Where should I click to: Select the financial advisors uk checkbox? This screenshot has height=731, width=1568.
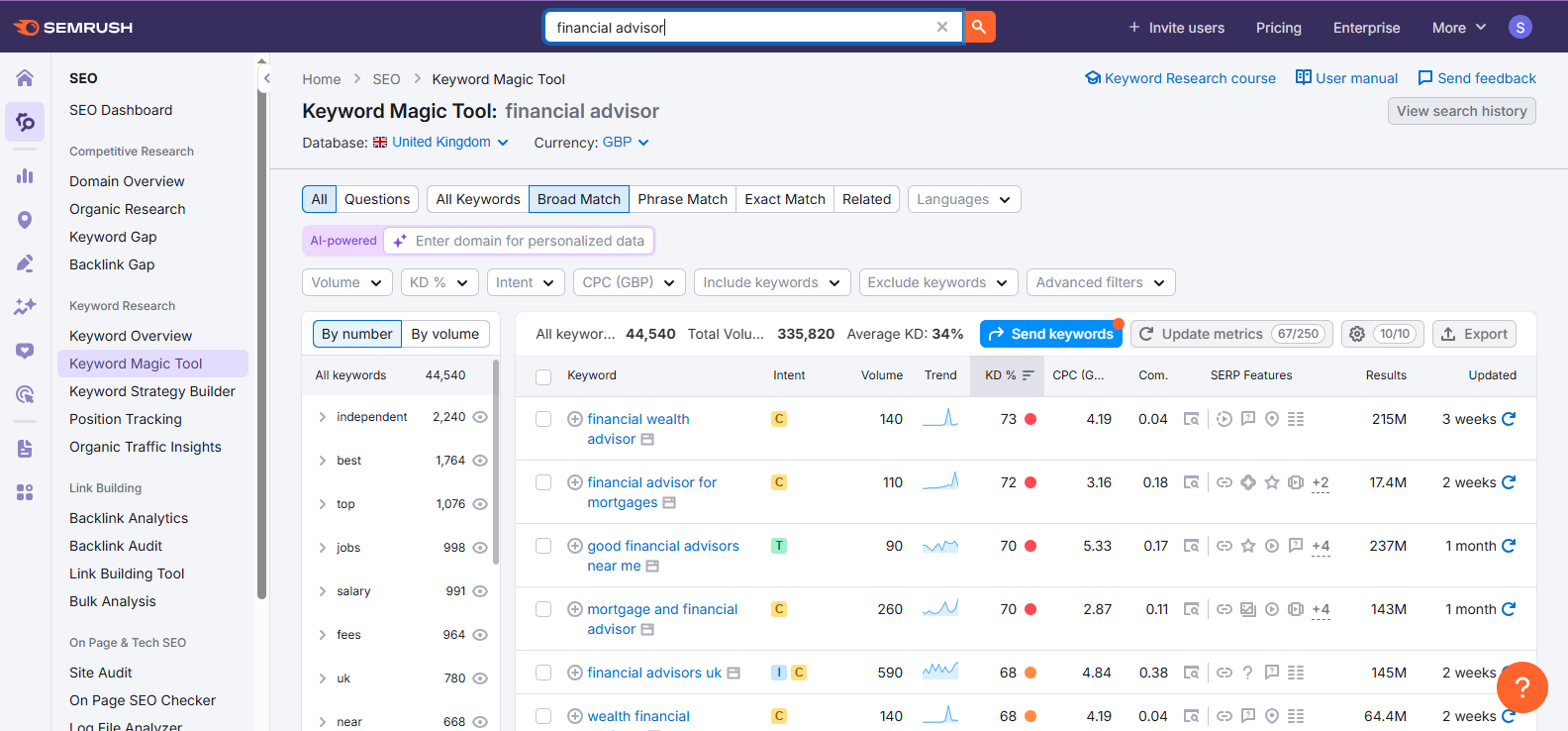coord(543,673)
